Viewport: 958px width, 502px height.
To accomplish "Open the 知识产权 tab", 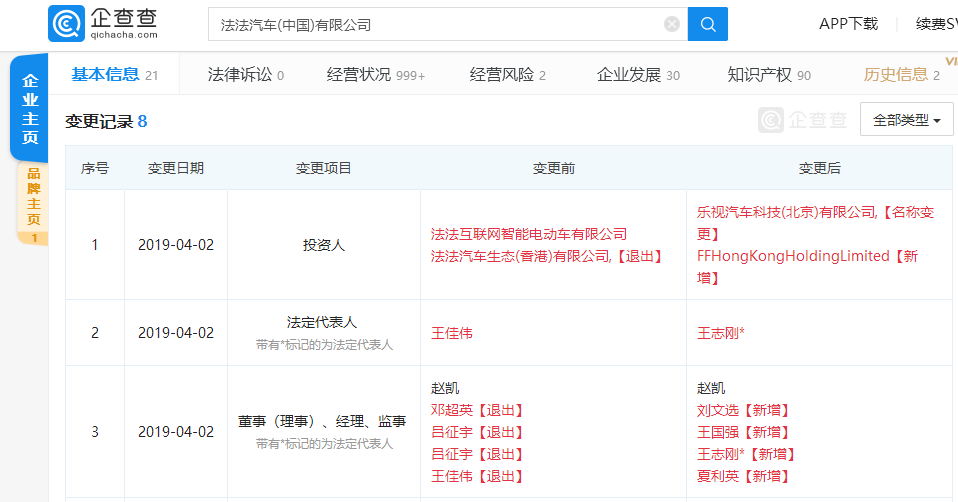I will (x=769, y=75).
